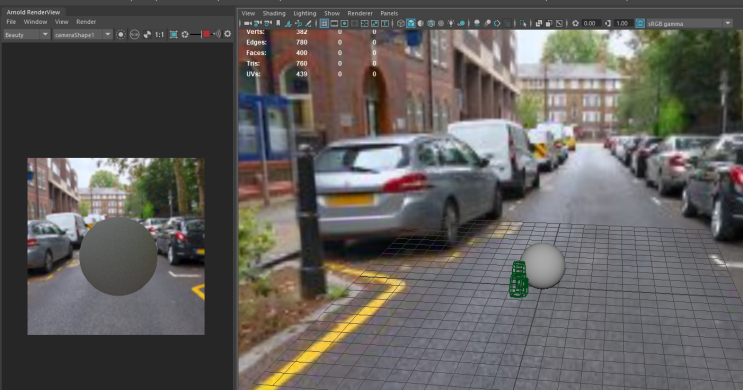Toggle the safe action display
The height and width of the screenshot is (390, 743).
375,23
